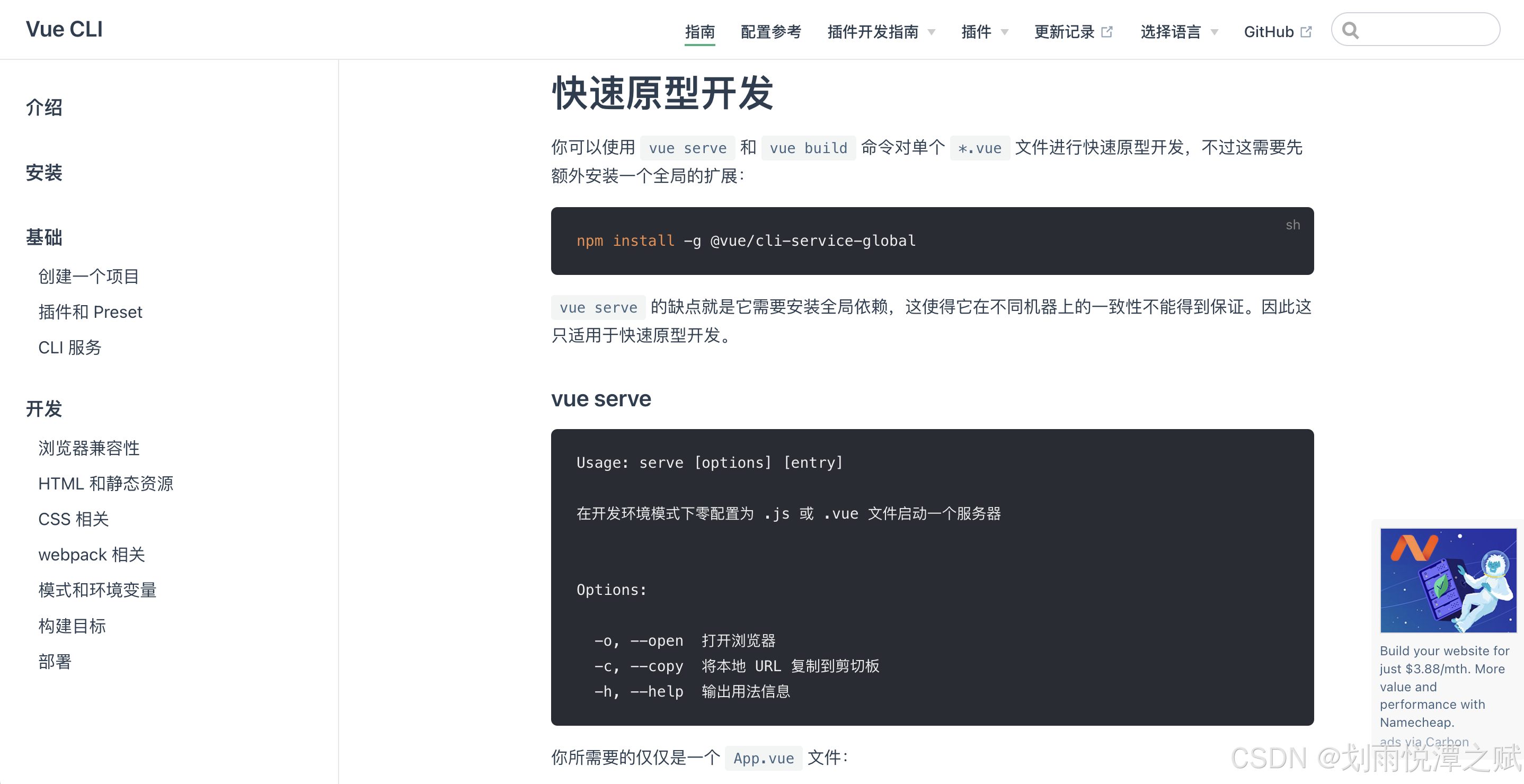
Task: Open 浏览器兼容性 sidebar link
Action: pos(88,448)
